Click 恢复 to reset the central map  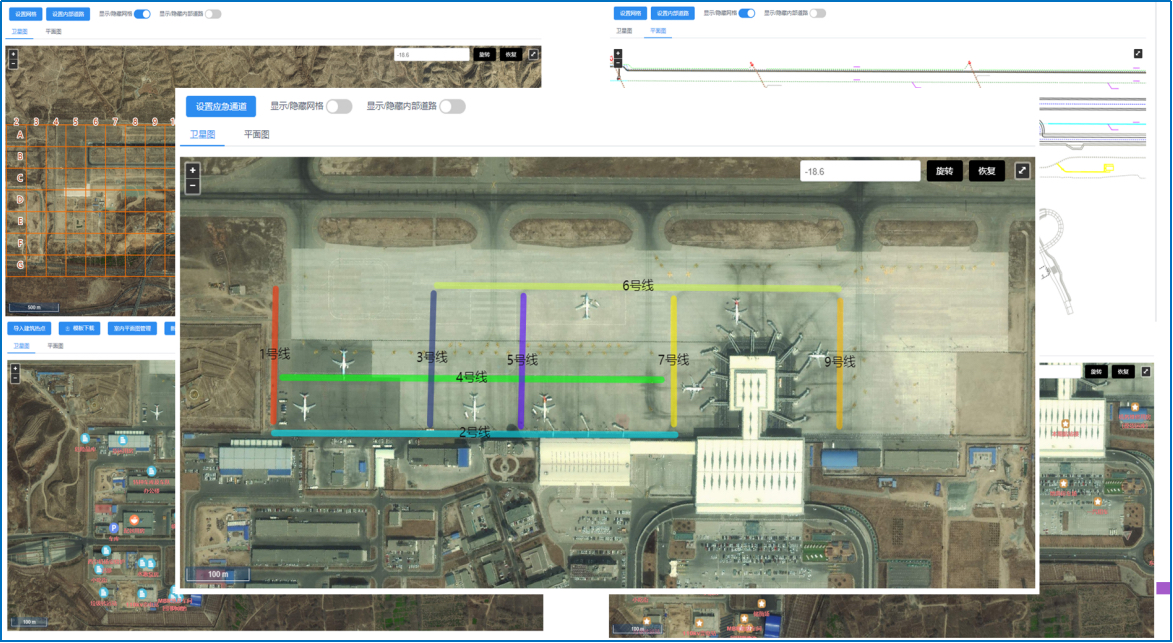[x=986, y=171]
